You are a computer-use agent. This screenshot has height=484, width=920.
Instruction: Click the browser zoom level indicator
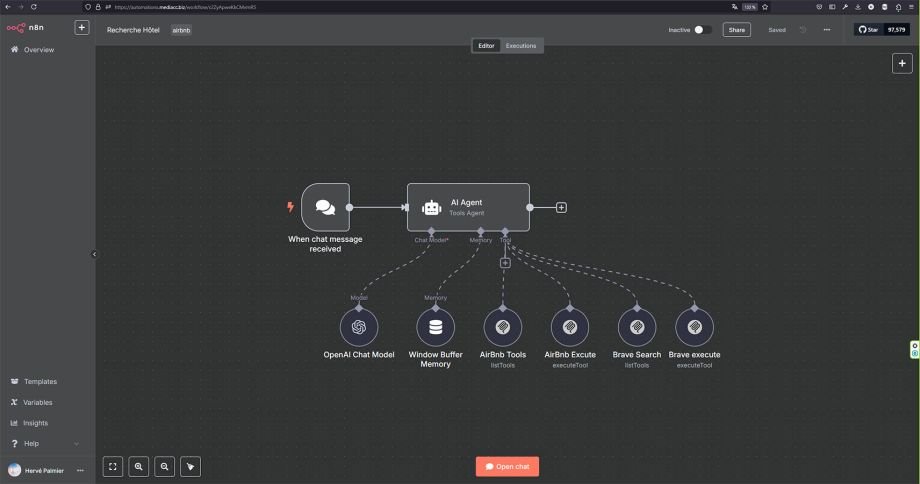pyautogui.click(x=749, y=7)
